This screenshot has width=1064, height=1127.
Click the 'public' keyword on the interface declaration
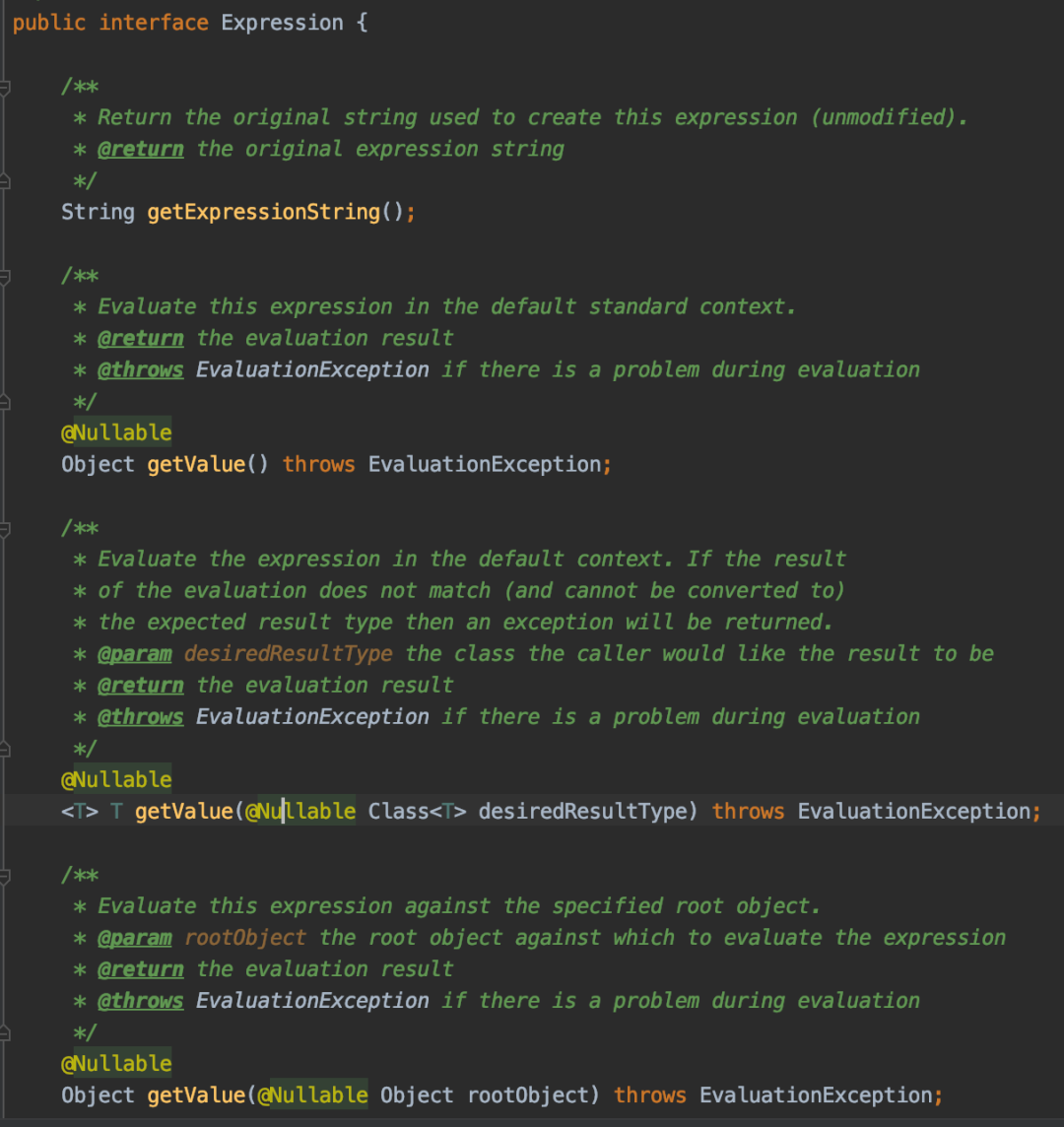[49, 23]
